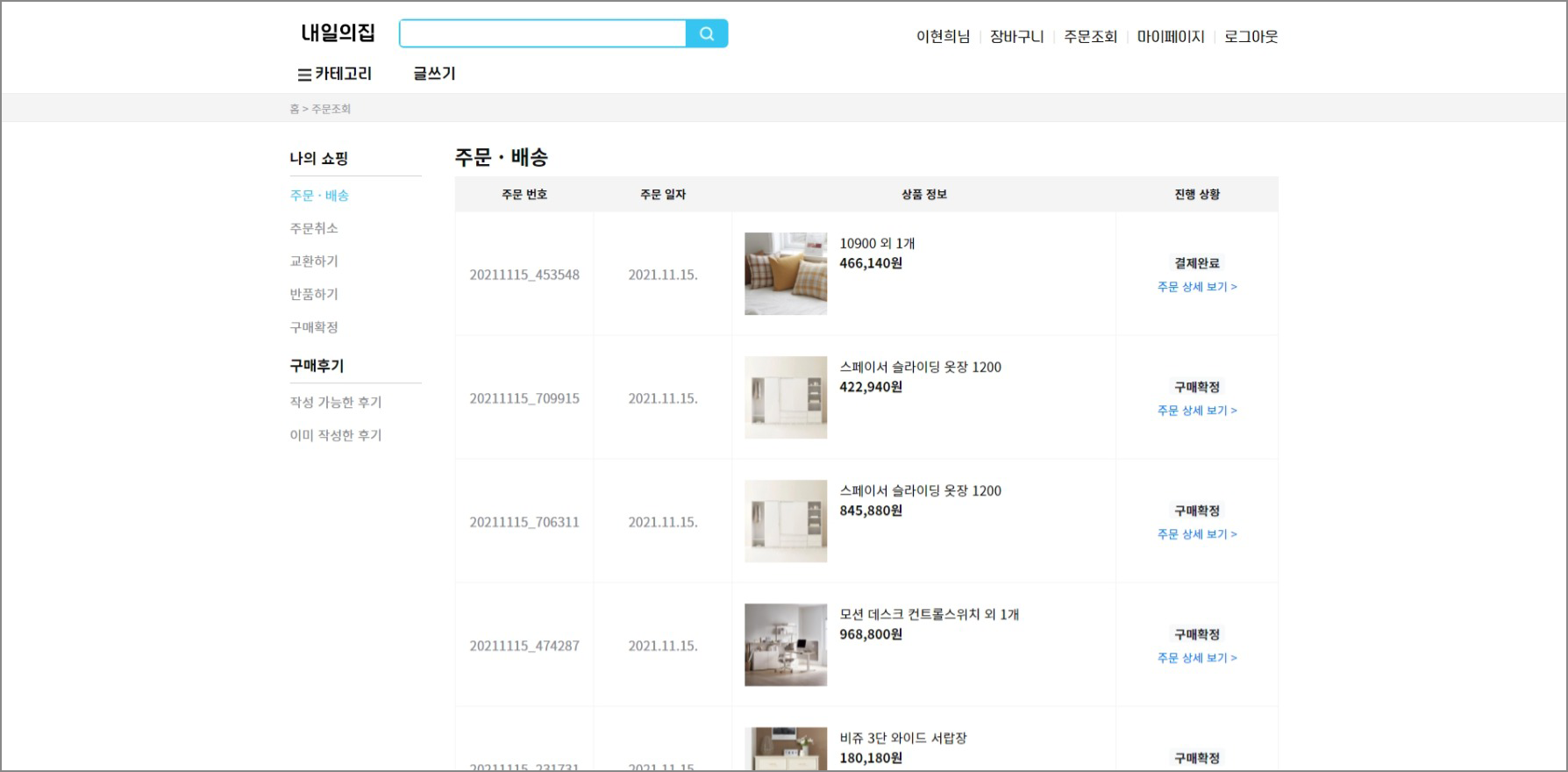Click order number 20211115_474287
This screenshot has width=1568, height=772.
coord(524,646)
